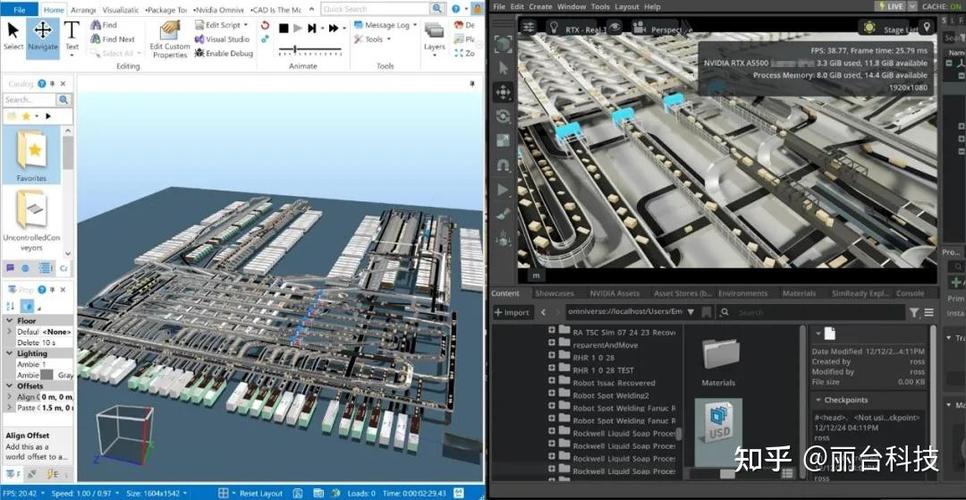
Task: Open the Nvidia Omniverse ribbon tab
Action: pyautogui.click(x=219, y=10)
